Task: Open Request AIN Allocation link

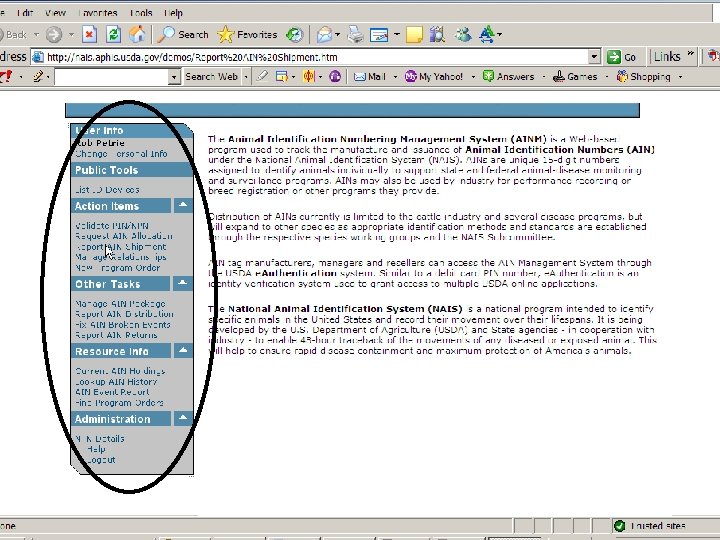Action: [124, 236]
